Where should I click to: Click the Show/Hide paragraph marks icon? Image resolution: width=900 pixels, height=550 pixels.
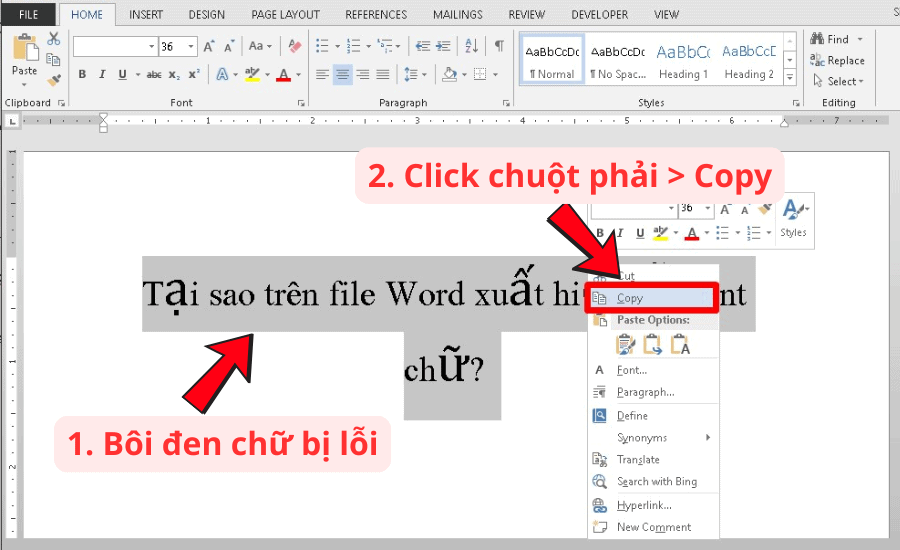click(499, 46)
